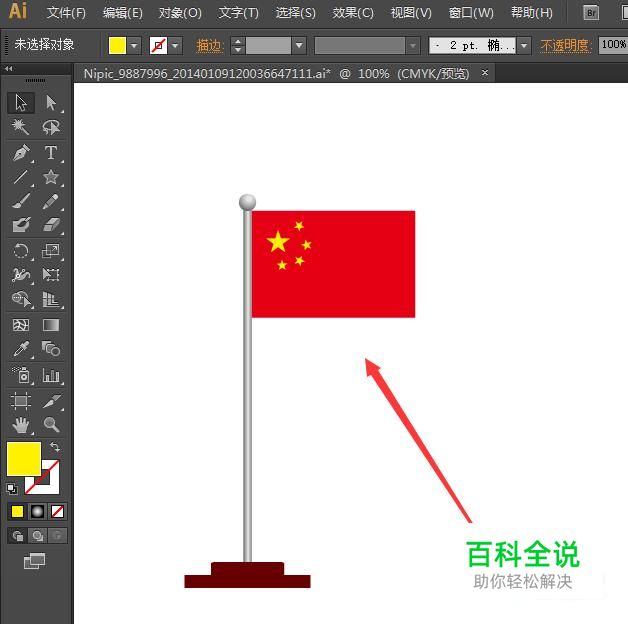Image resolution: width=628 pixels, height=624 pixels.
Task: Click the opacity 100% input field
Action: [x=613, y=45]
